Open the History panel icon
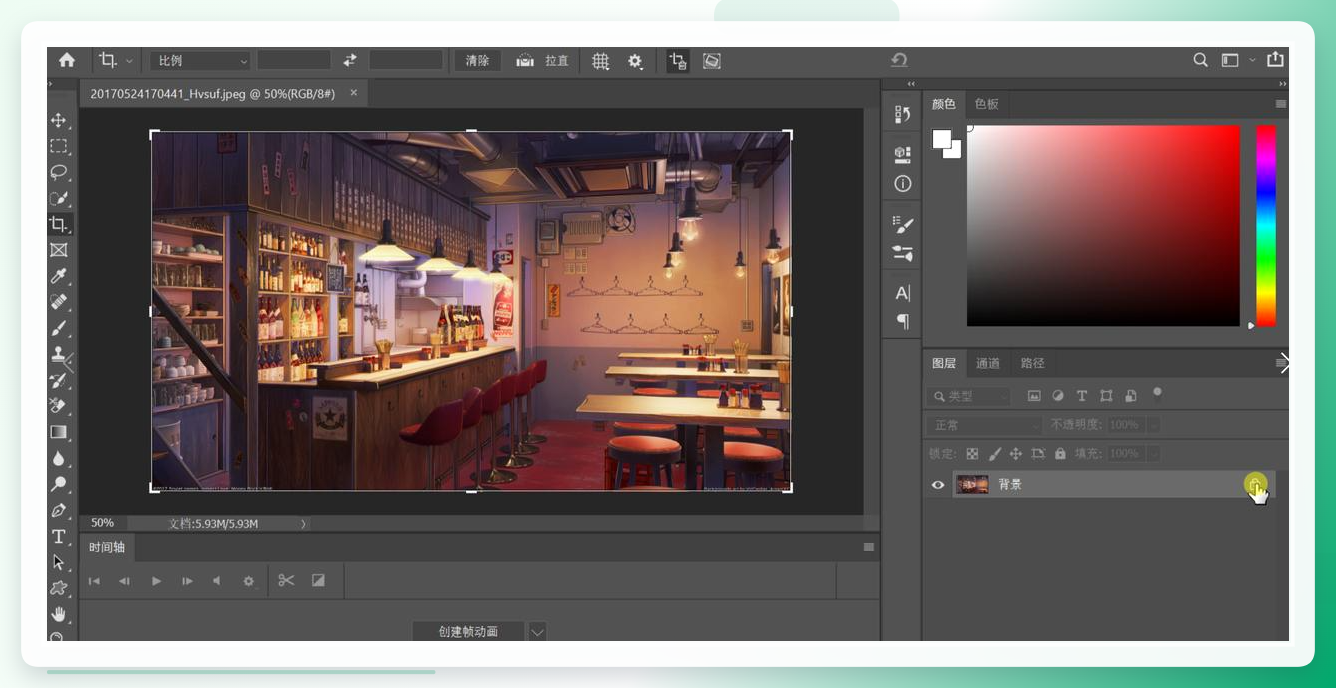The height and width of the screenshot is (688, 1336). point(903,114)
